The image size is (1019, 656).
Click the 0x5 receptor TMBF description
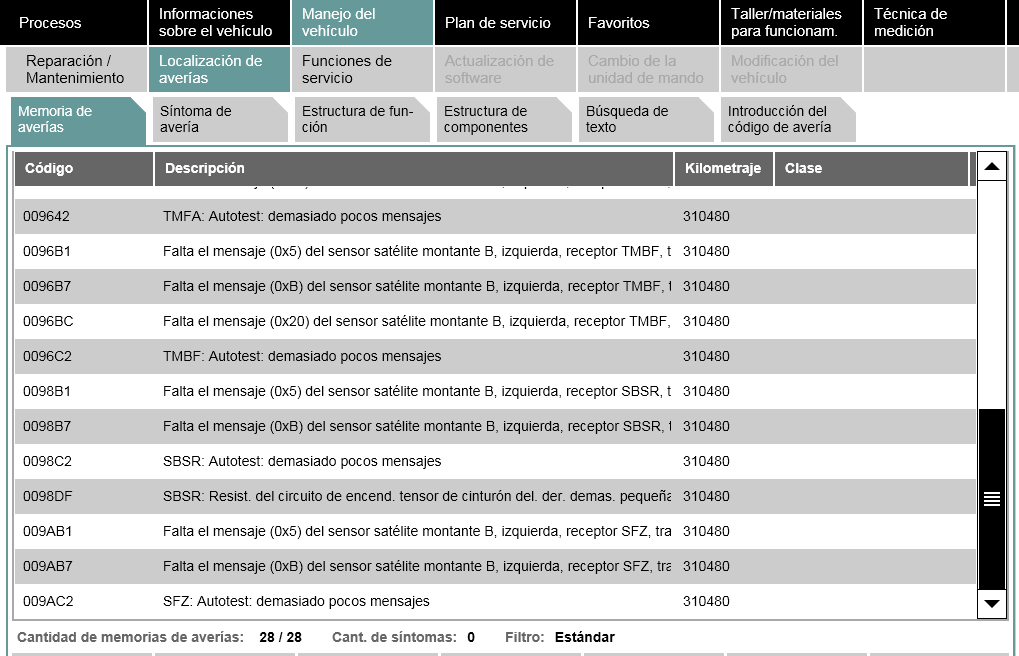(x=417, y=252)
